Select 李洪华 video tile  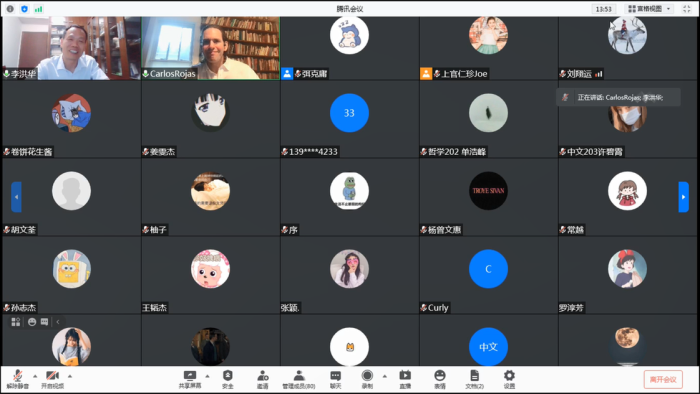point(71,48)
